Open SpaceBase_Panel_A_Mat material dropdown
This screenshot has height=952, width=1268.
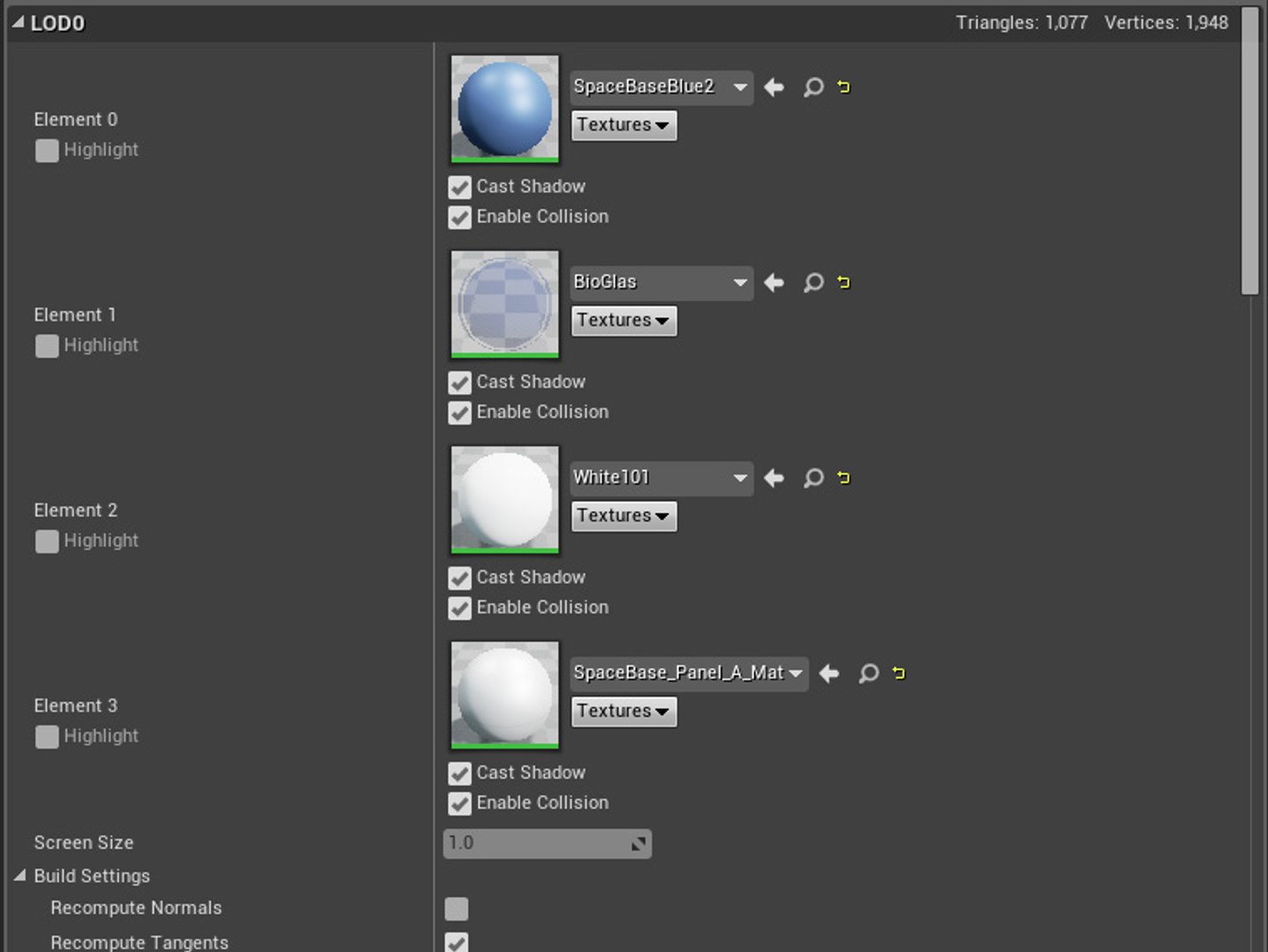(x=689, y=674)
